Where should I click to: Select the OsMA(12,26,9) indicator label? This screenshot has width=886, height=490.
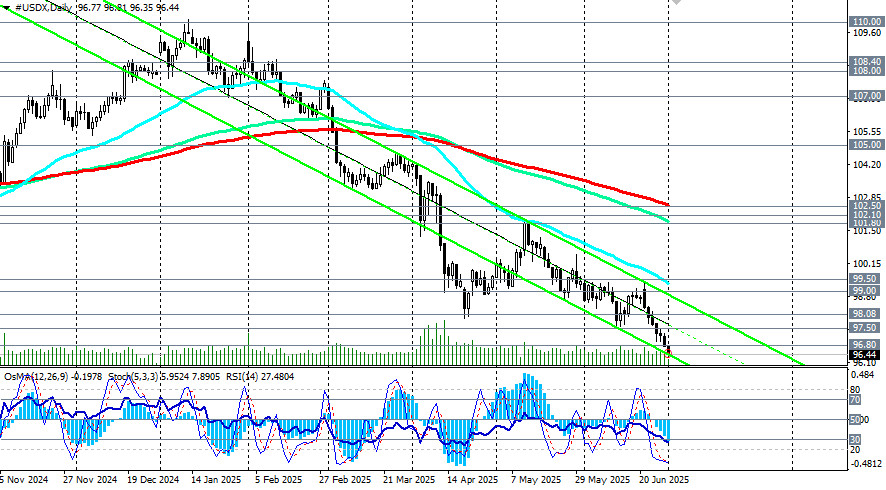click(x=38, y=376)
